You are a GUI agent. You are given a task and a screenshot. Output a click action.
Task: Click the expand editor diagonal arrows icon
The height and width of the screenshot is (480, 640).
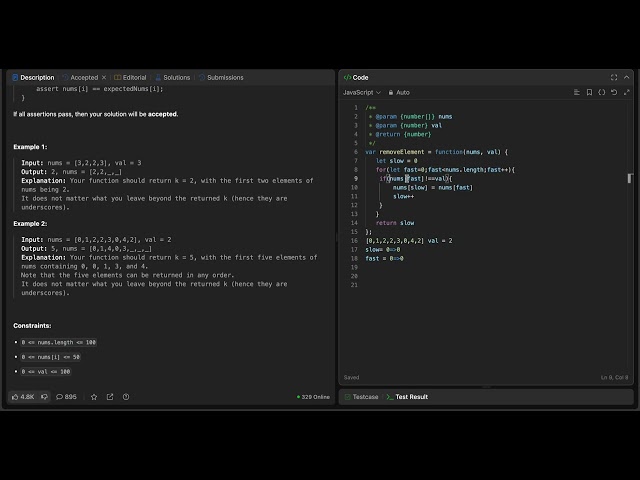click(627, 93)
